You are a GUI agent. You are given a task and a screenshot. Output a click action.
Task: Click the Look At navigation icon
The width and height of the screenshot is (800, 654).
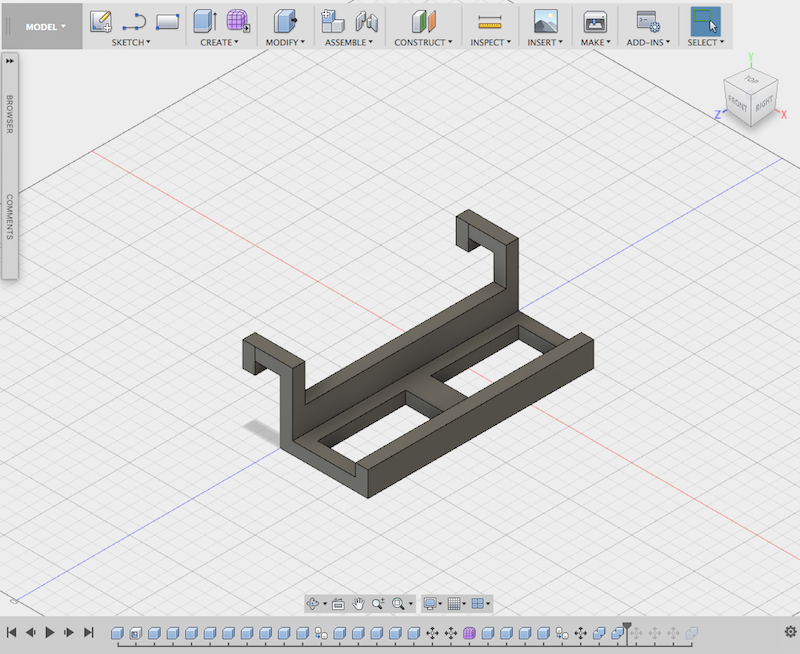coord(338,604)
